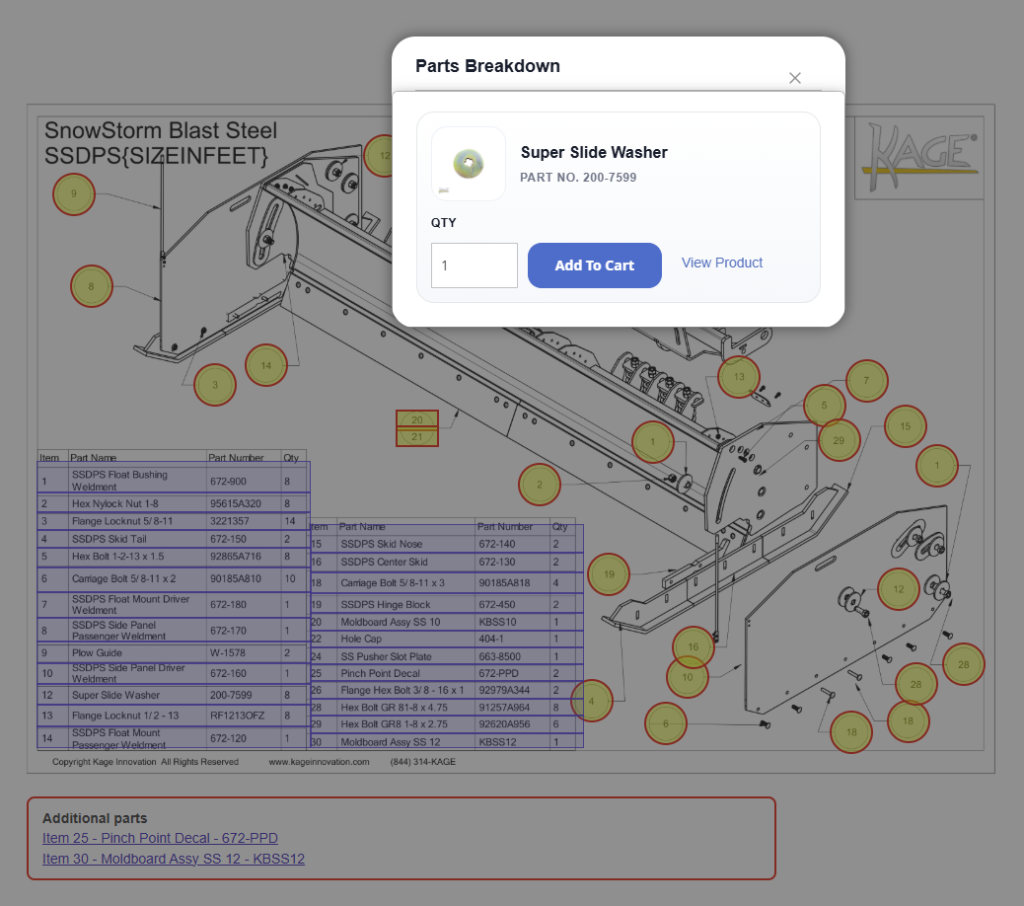Image resolution: width=1024 pixels, height=906 pixels.
Task: Select the SSDPS Float Bushing Weldment row
Action: [173, 477]
